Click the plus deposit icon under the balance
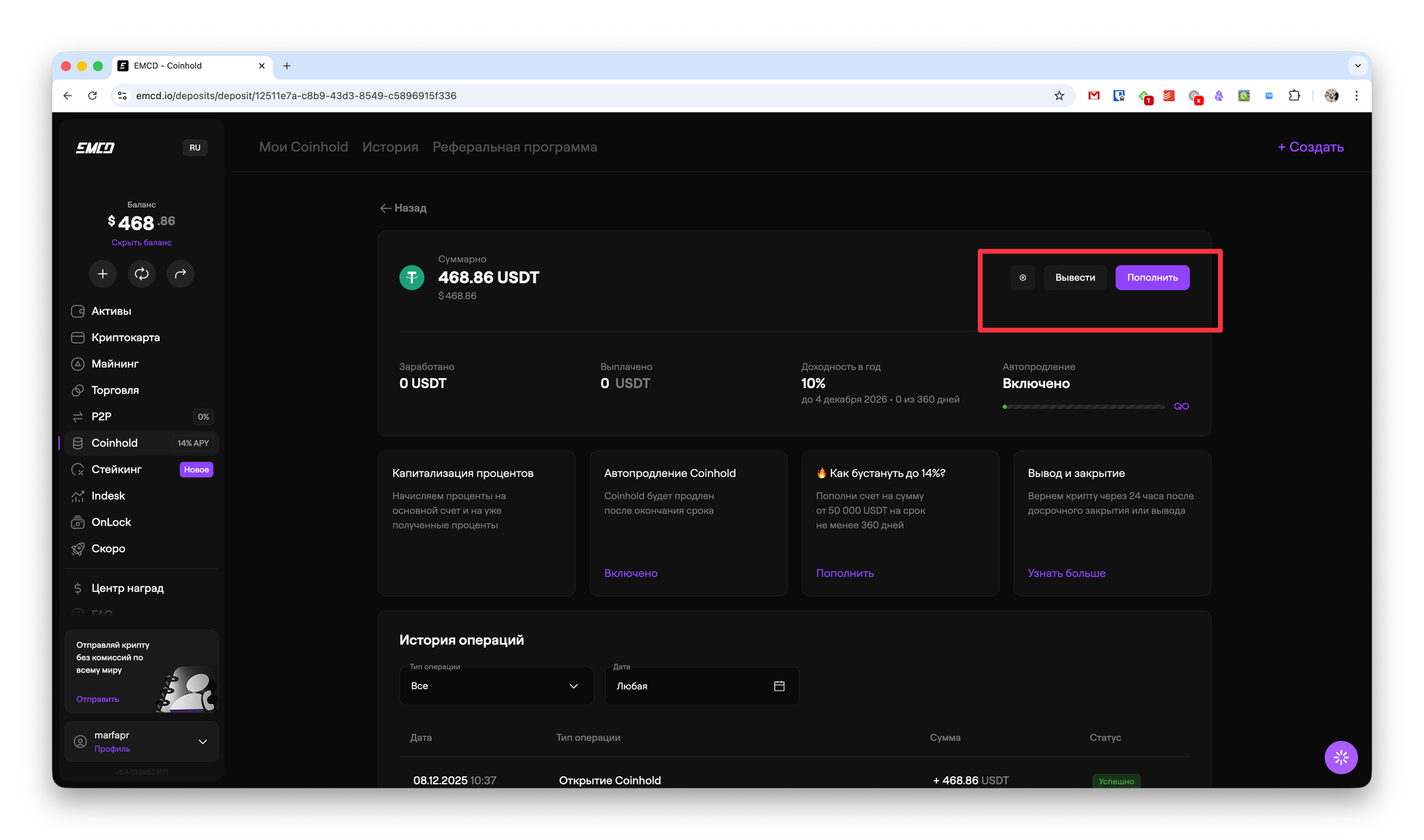1424x840 pixels. [103, 274]
